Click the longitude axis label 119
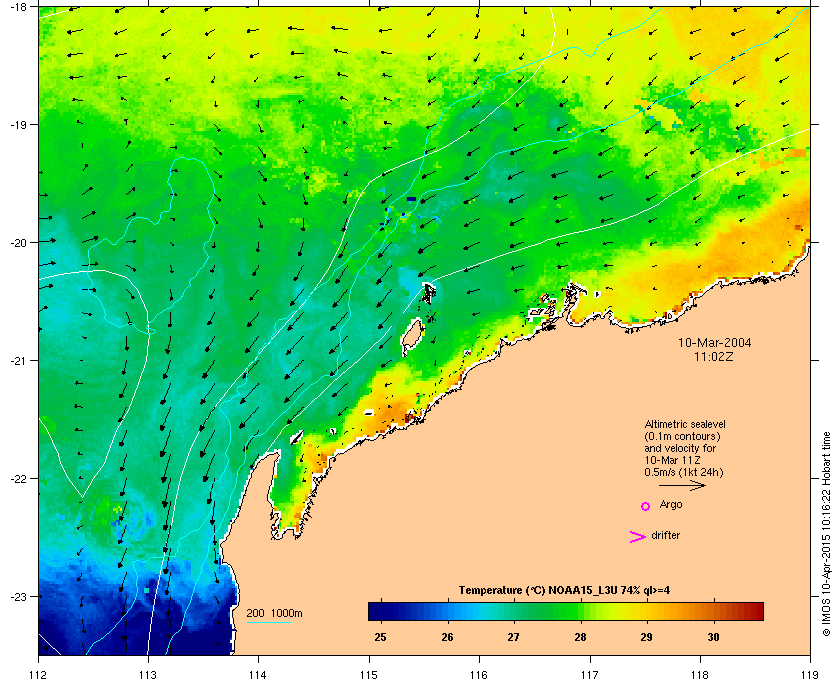840x680 pixels. (x=810, y=674)
